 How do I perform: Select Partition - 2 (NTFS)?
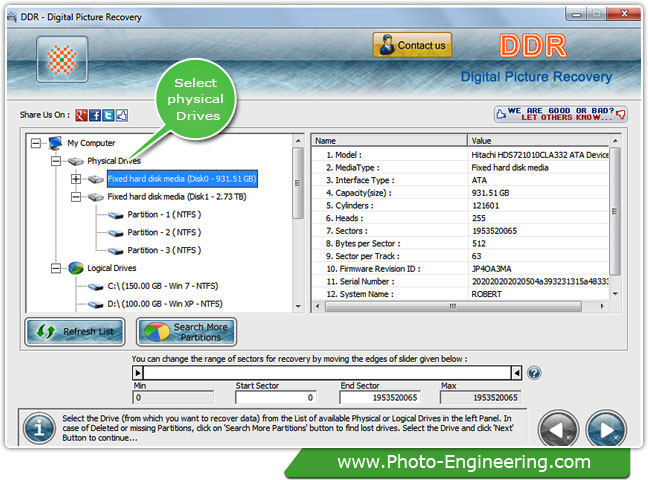164,233
